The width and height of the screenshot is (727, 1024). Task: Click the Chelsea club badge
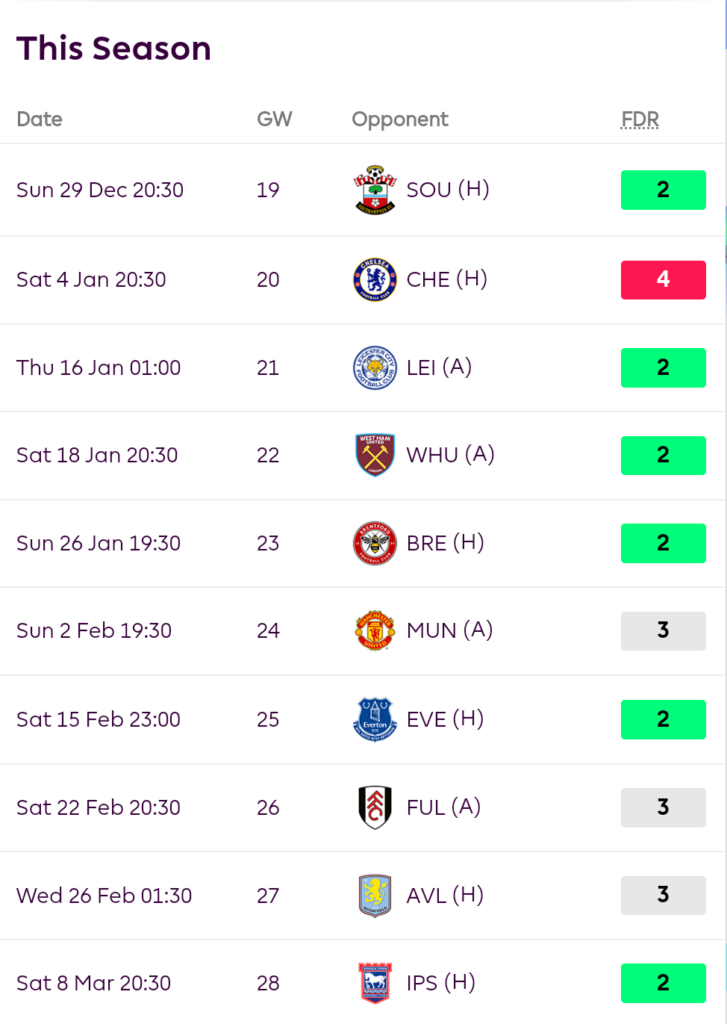point(374,279)
